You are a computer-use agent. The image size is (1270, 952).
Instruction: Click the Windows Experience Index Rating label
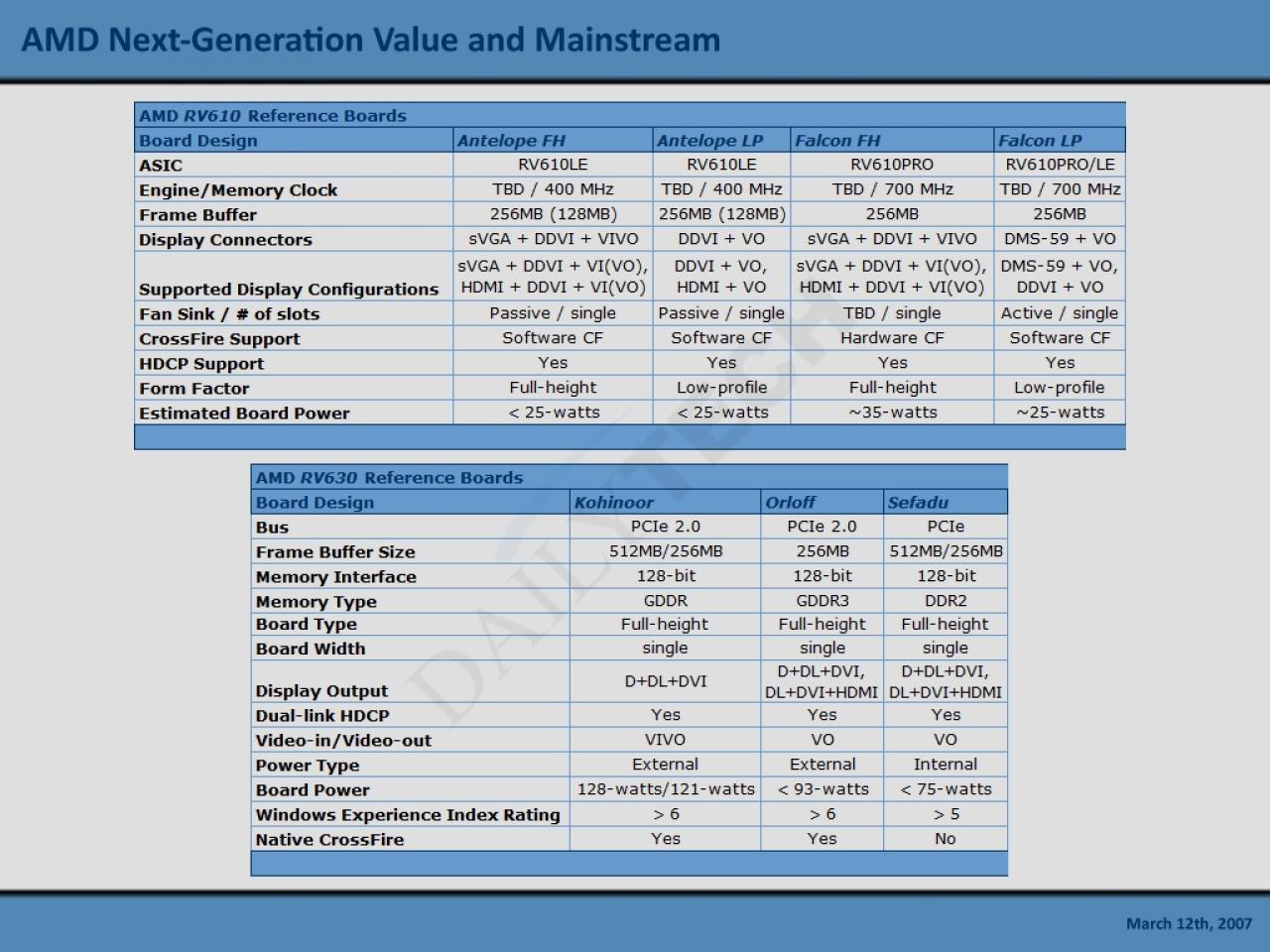pos(408,815)
